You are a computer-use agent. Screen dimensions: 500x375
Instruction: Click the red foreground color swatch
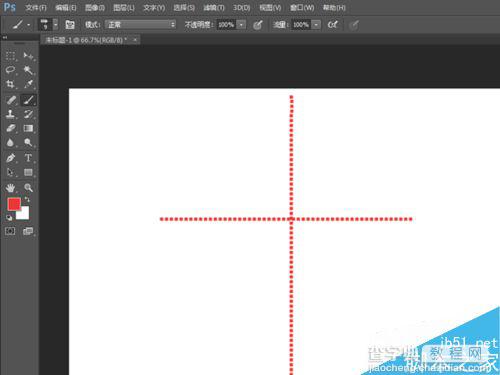tap(14, 204)
